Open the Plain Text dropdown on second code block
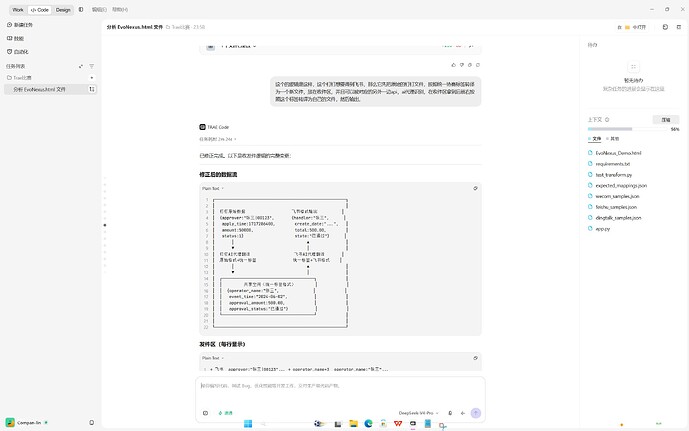 [213, 358]
